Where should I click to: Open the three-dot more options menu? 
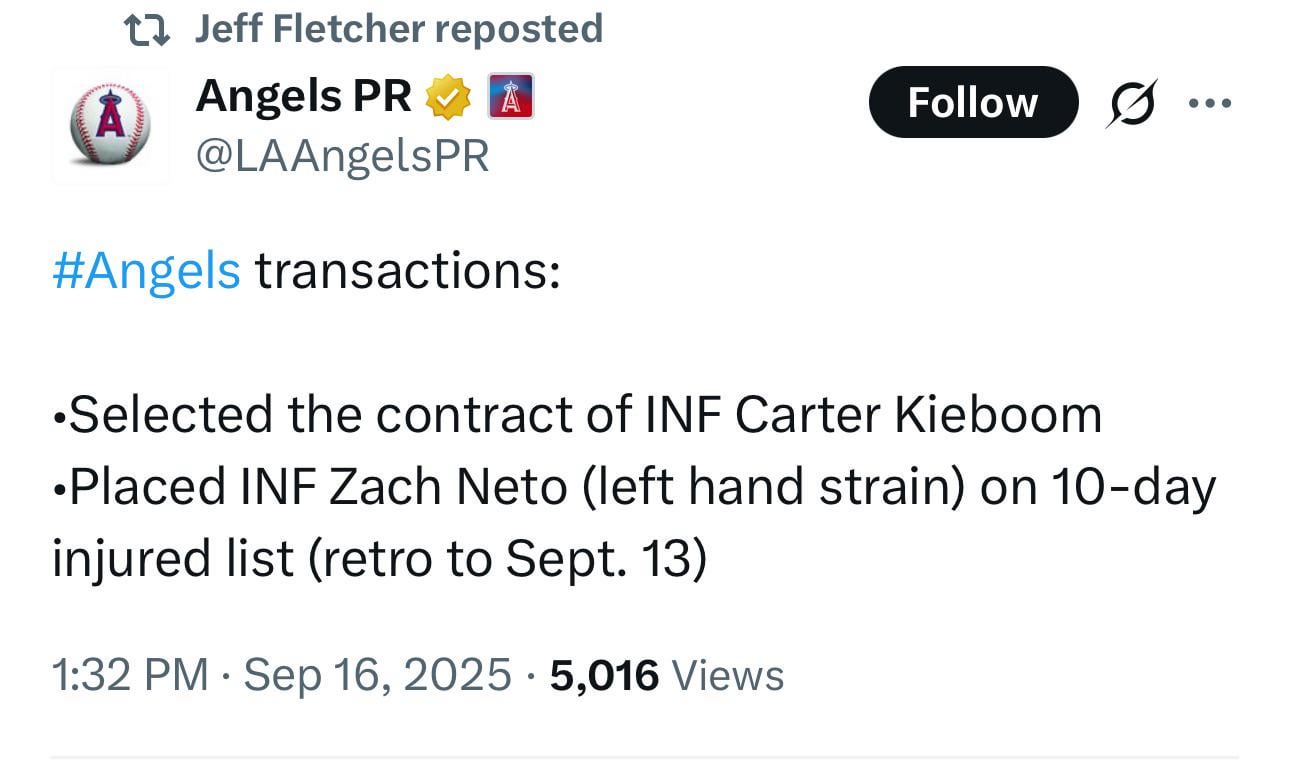point(1209,102)
